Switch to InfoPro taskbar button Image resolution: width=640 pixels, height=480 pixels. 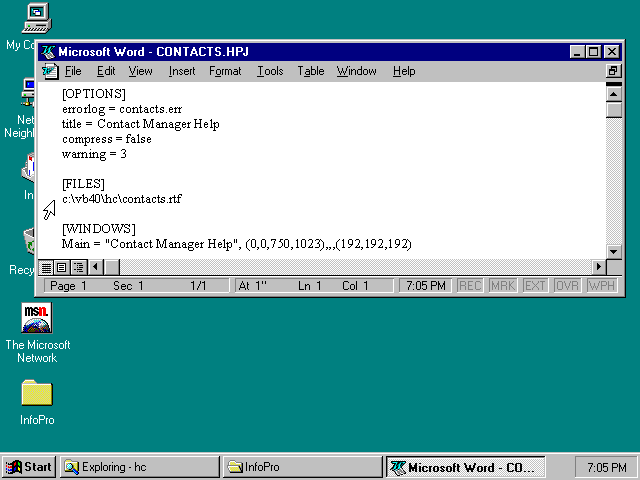point(301,467)
